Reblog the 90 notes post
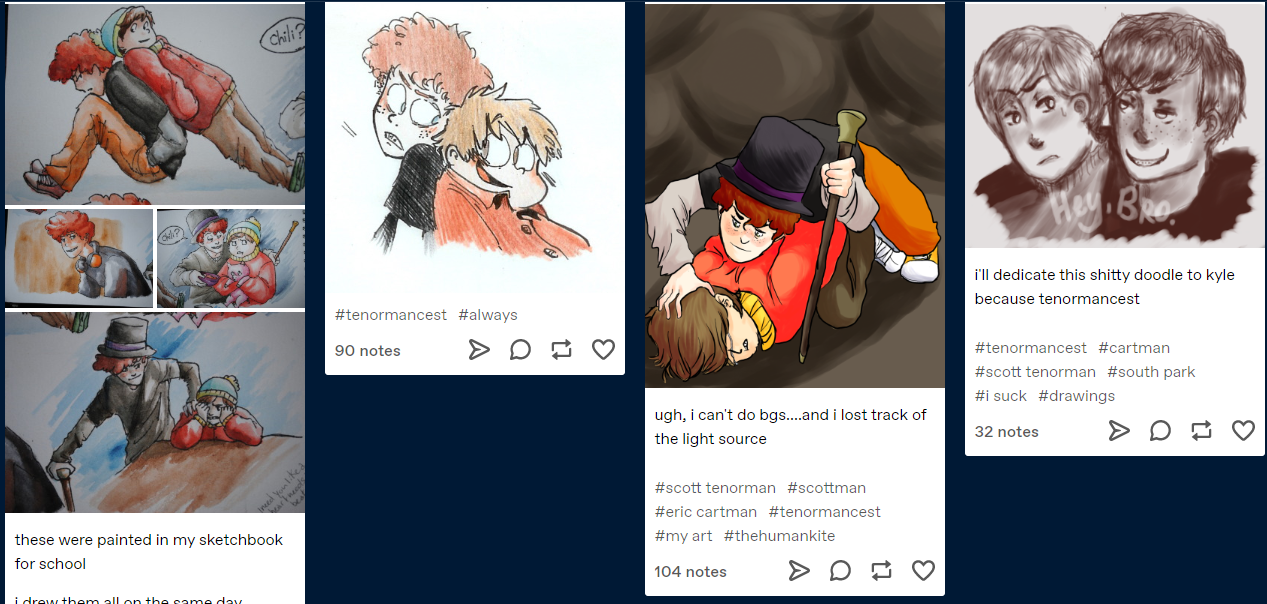The width and height of the screenshot is (1267, 604). point(561,350)
